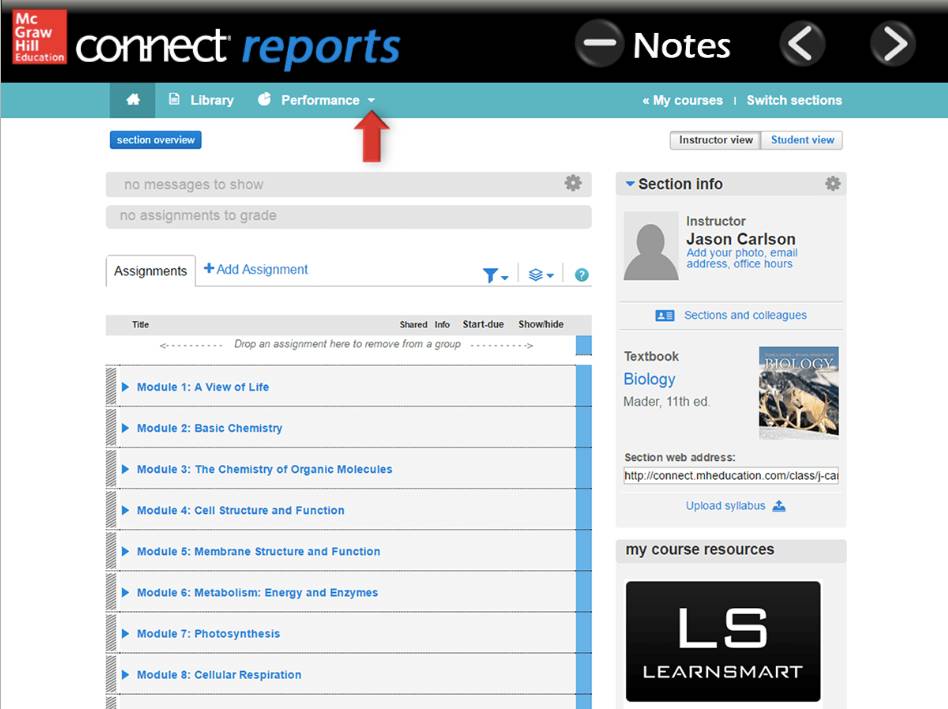Image resolution: width=948 pixels, height=709 pixels.
Task: Click the Library document icon
Action: coord(174,99)
